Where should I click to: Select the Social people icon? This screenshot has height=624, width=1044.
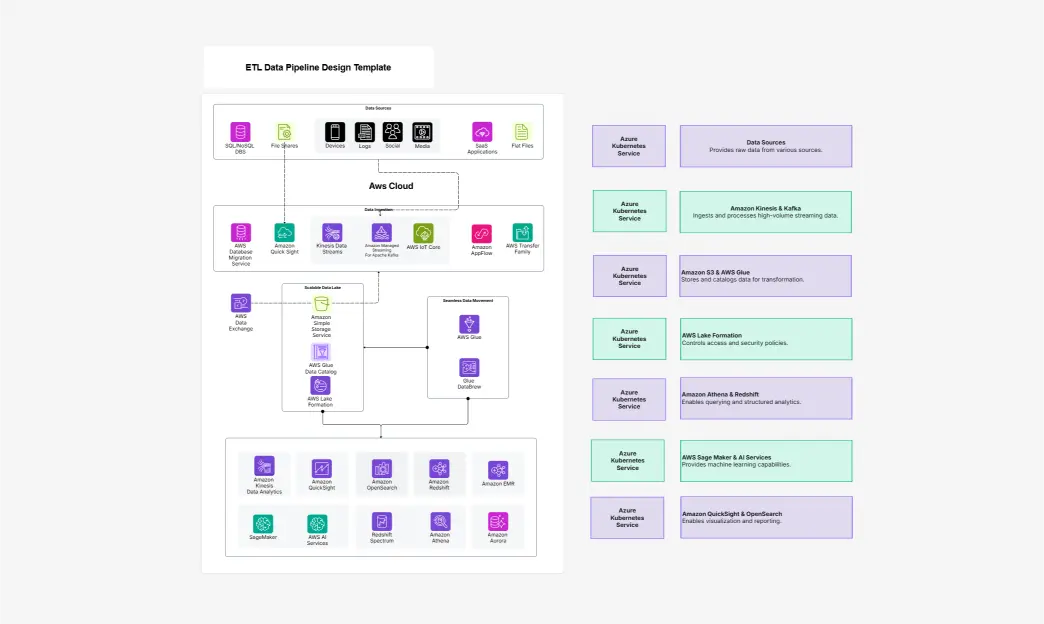pyautogui.click(x=393, y=132)
